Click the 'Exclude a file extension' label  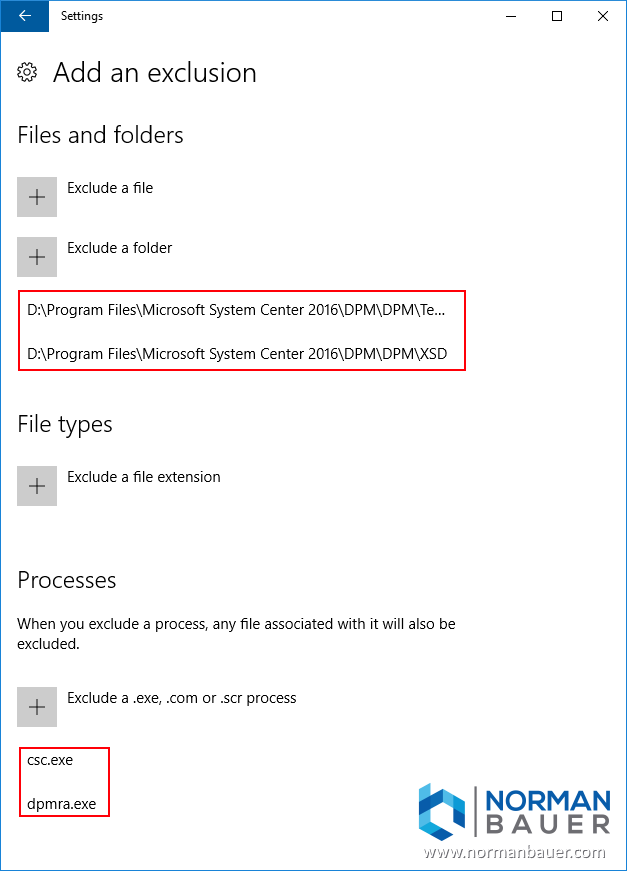(x=143, y=477)
